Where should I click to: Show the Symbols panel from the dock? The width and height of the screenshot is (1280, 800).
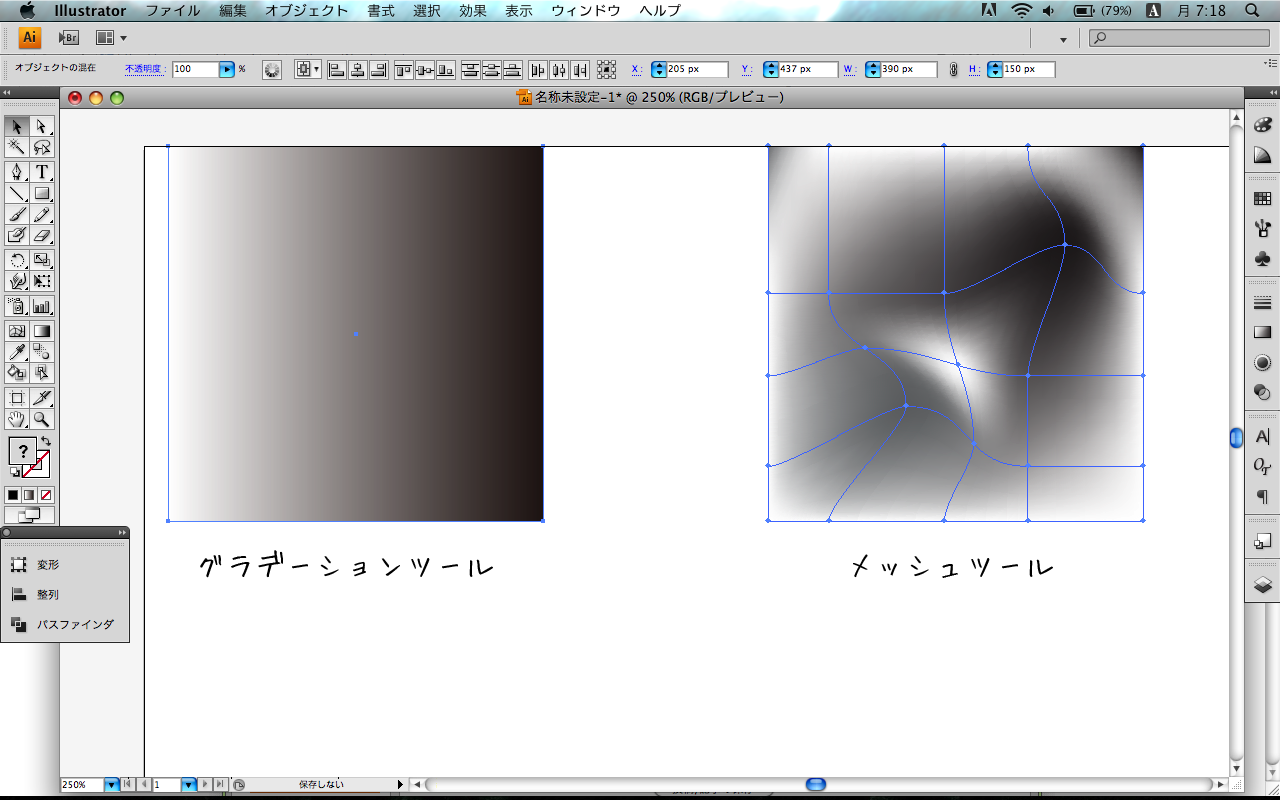1262,258
